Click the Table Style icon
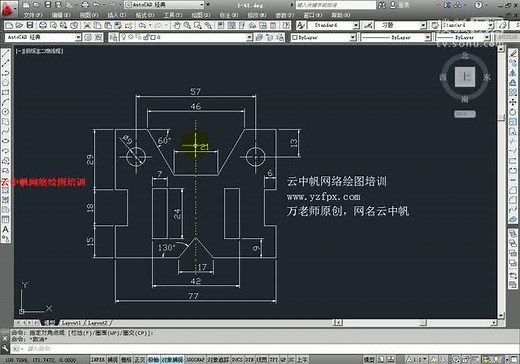Viewport: 520px width, 364px height. click(435, 25)
